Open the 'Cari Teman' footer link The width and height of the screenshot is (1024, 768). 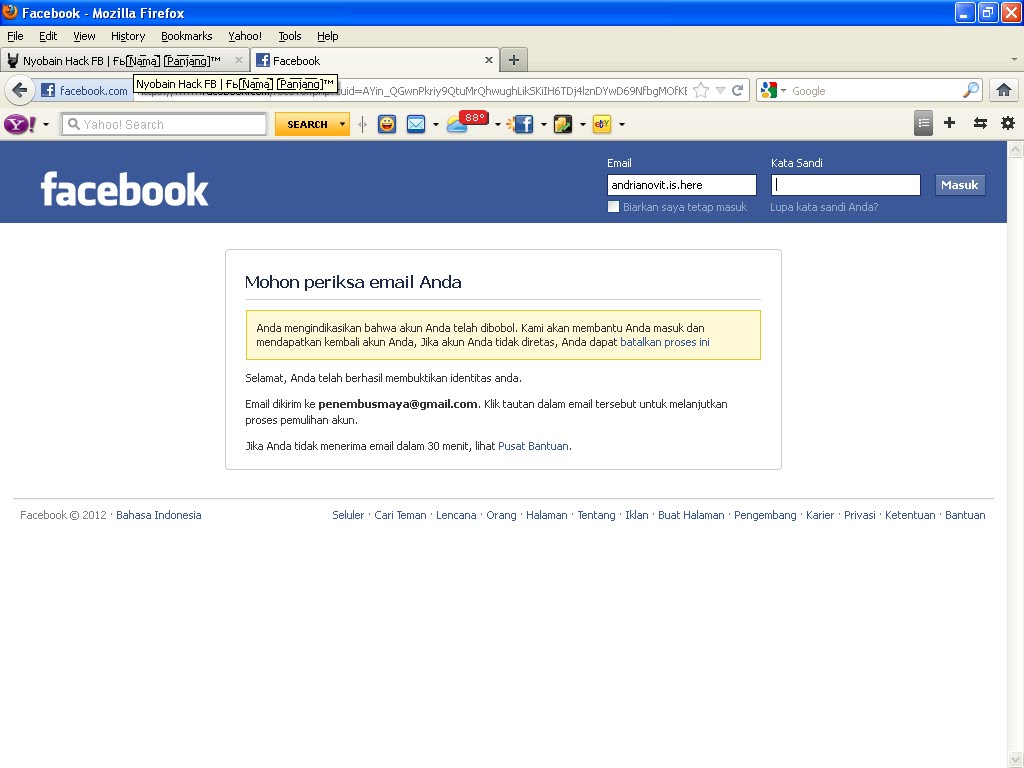pyautogui.click(x=400, y=515)
